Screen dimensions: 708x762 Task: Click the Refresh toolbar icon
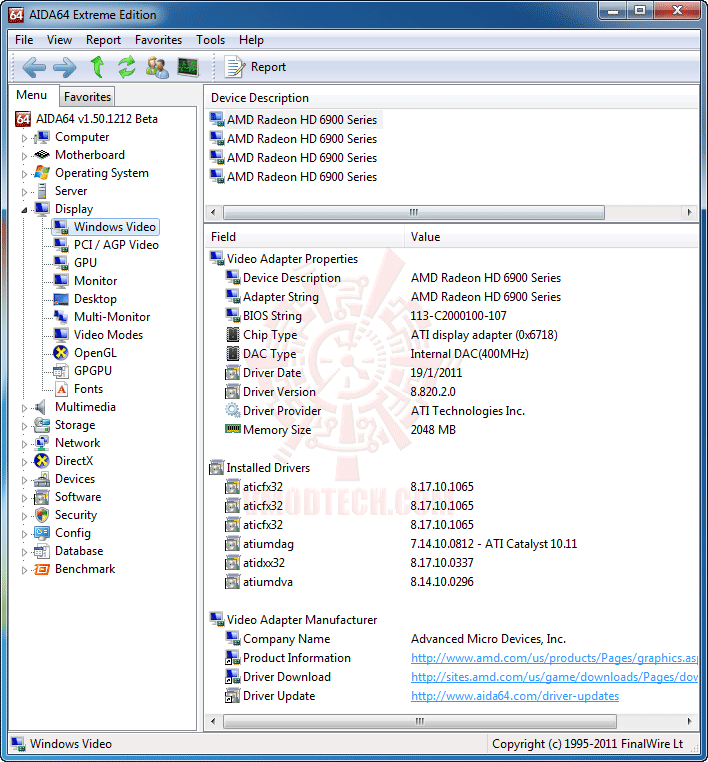pyautogui.click(x=127, y=67)
